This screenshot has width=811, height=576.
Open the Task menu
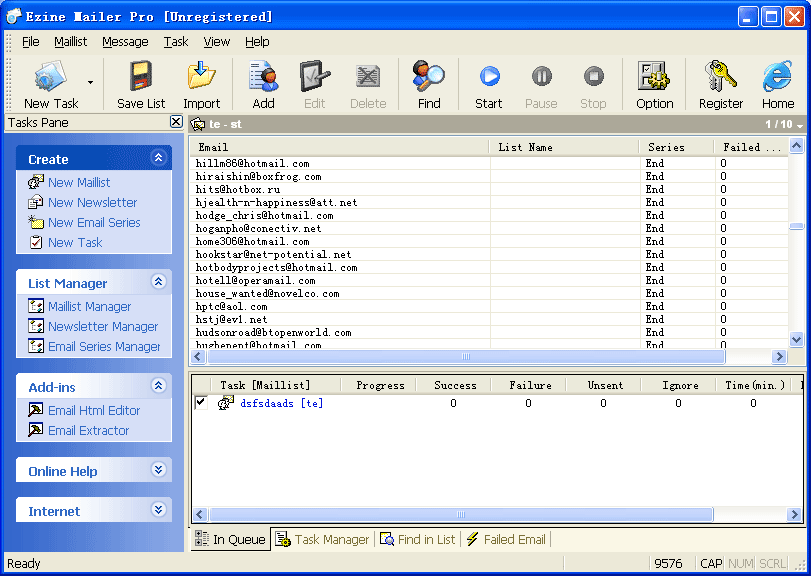[176, 41]
